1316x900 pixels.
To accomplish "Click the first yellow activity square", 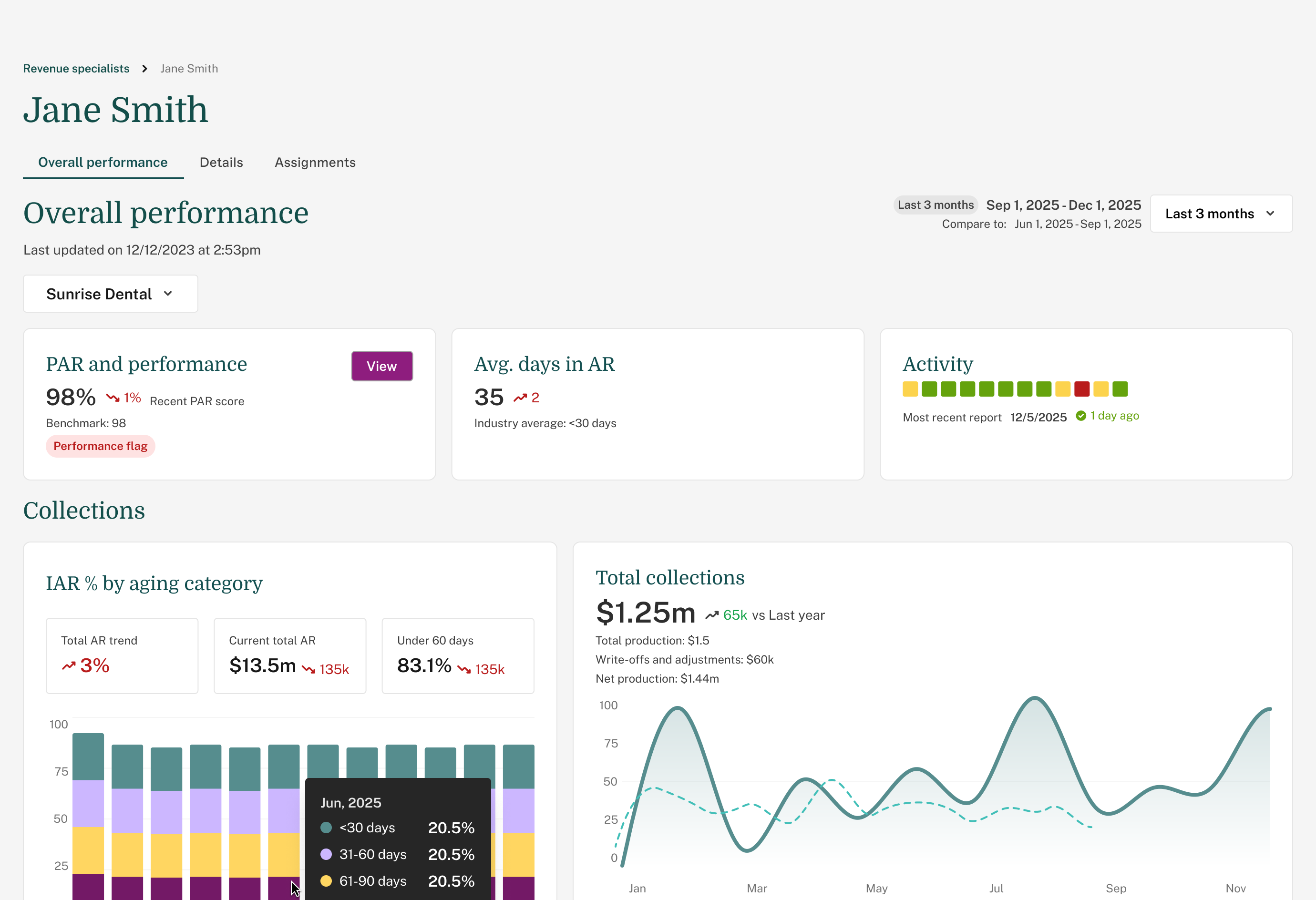I will (910, 389).
